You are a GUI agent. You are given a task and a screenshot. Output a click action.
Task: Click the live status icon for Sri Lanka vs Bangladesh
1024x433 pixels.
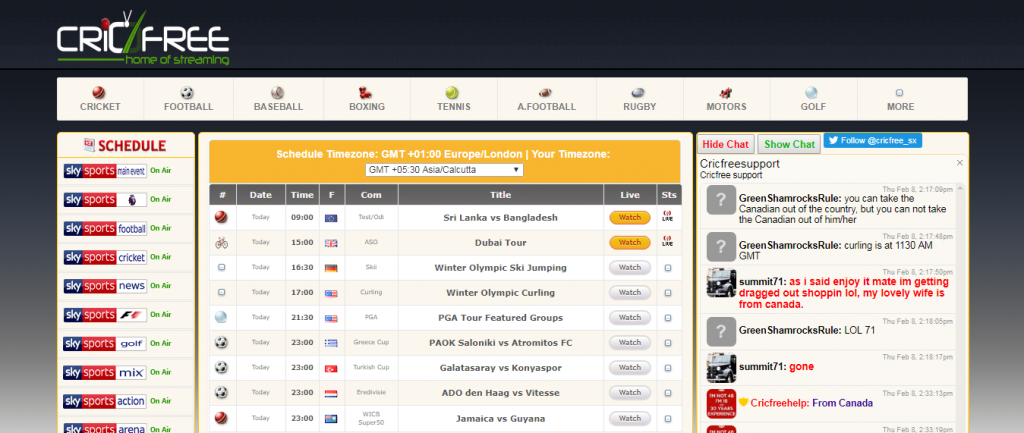click(x=667, y=217)
